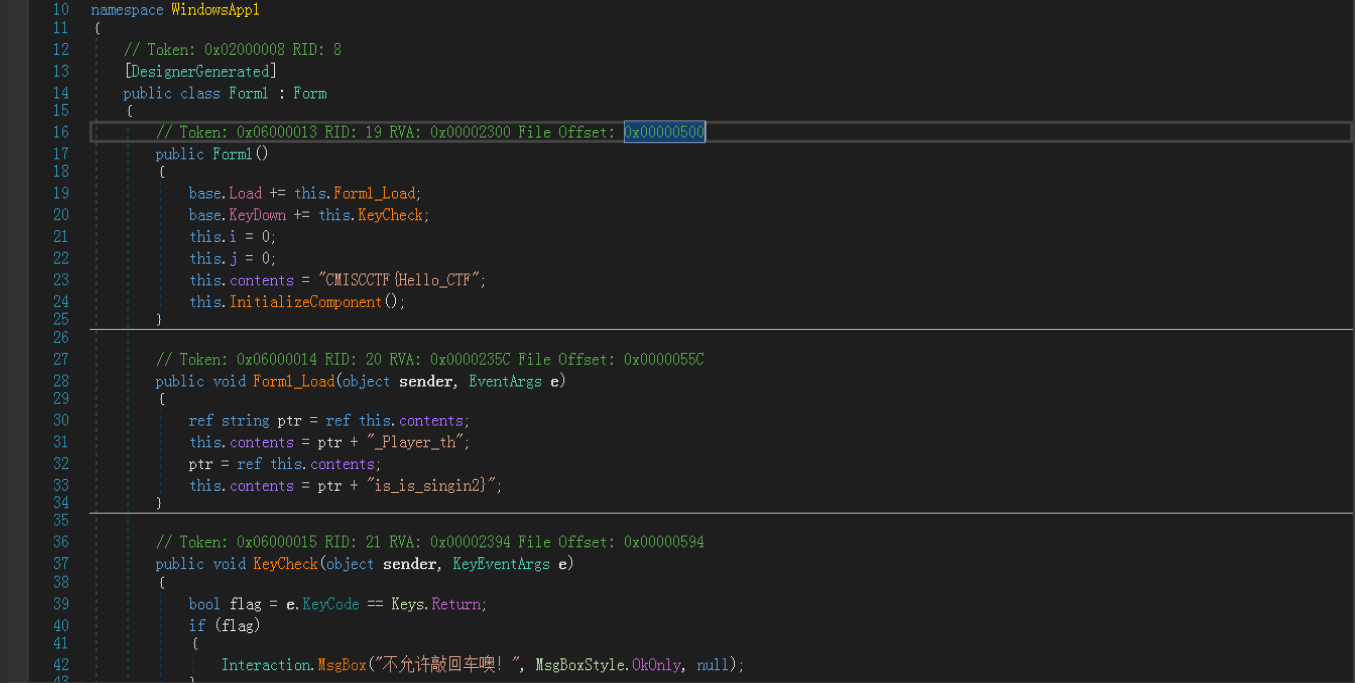Click the Form base type in class declaration
The image size is (1355, 683).
coord(310,93)
